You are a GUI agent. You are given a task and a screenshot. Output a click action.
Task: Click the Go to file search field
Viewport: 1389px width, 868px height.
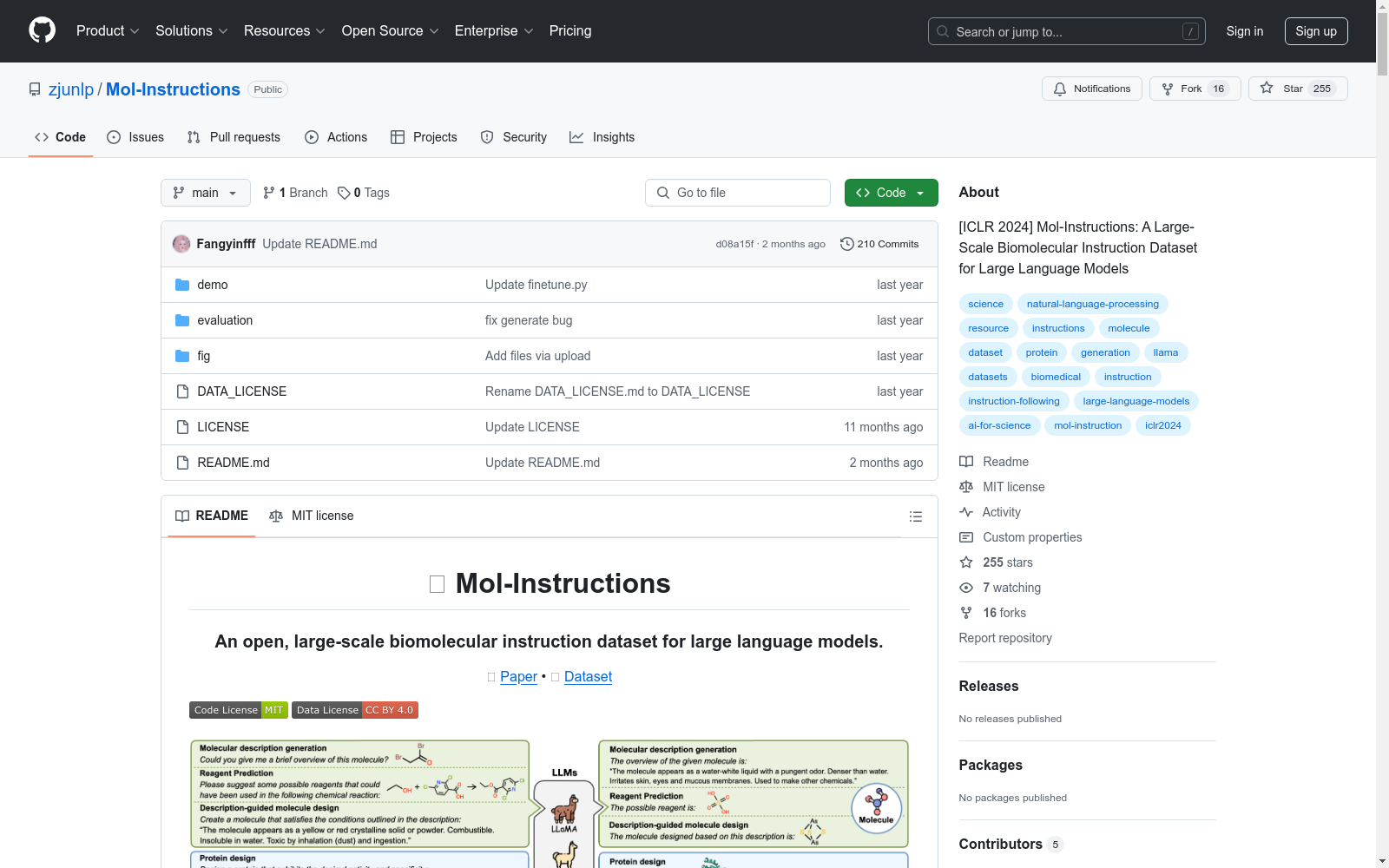point(738,193)
